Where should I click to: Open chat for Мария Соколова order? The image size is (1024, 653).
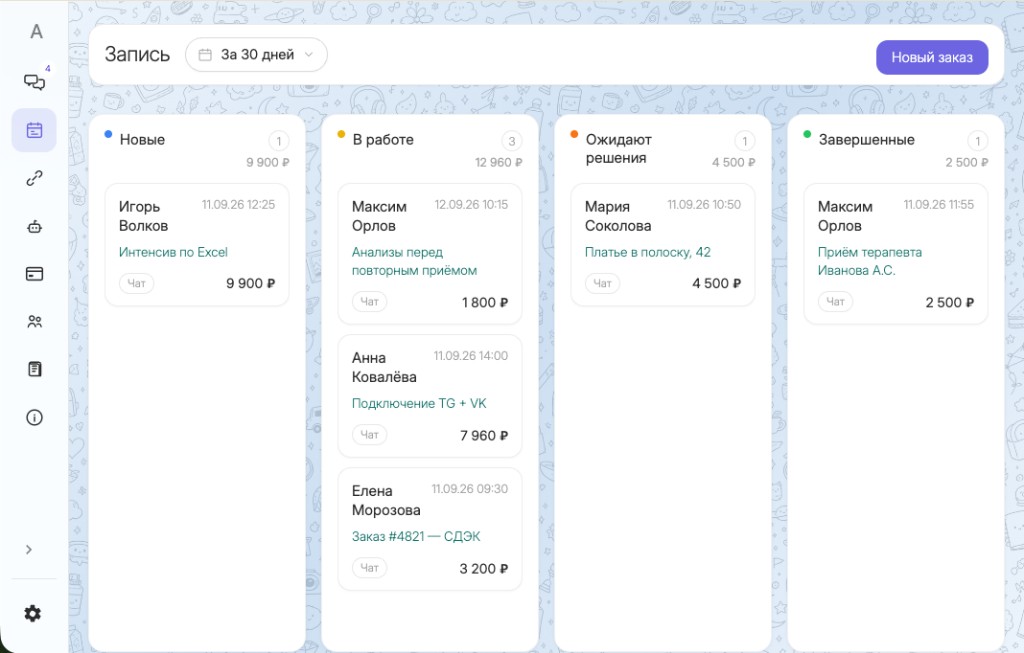pyautogui.click(x=602, y=283)
